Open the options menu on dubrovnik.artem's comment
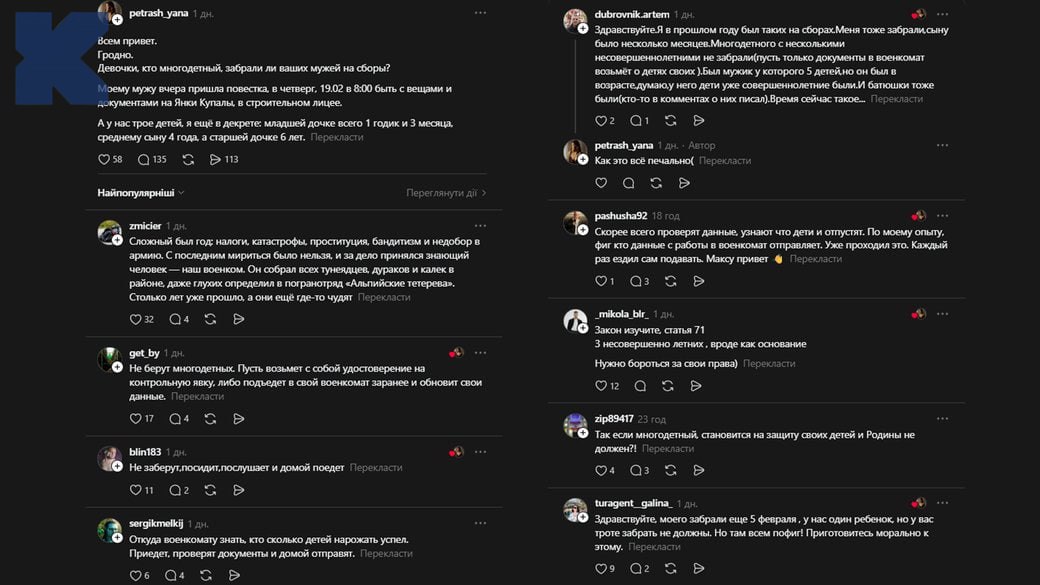Viewport: 1040px width, 585px height. [941, 13]
